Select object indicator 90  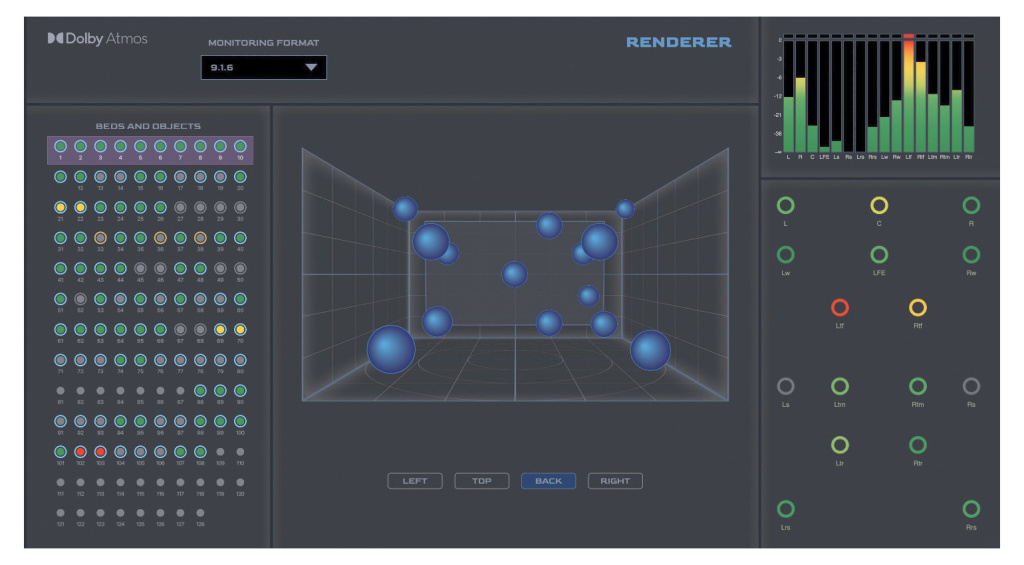tap(240, 391)
